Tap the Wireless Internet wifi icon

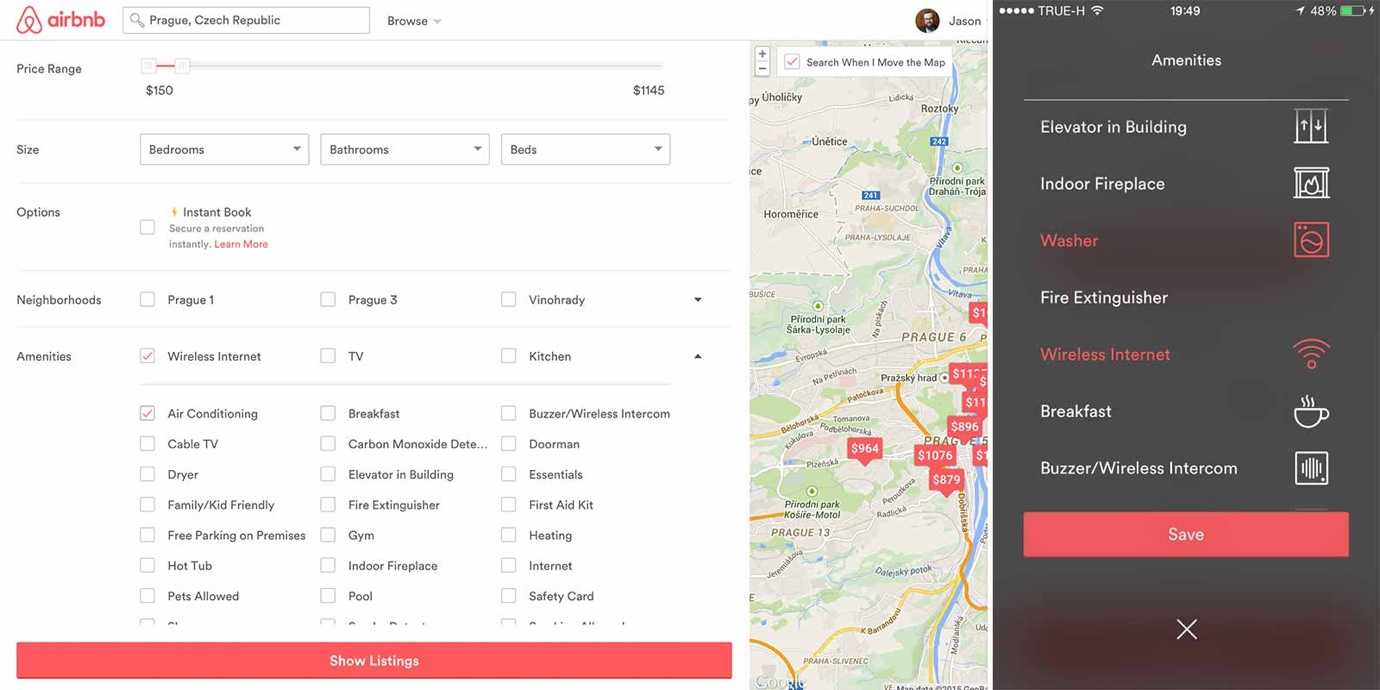pyautogui.click(x=1311, y=353)
